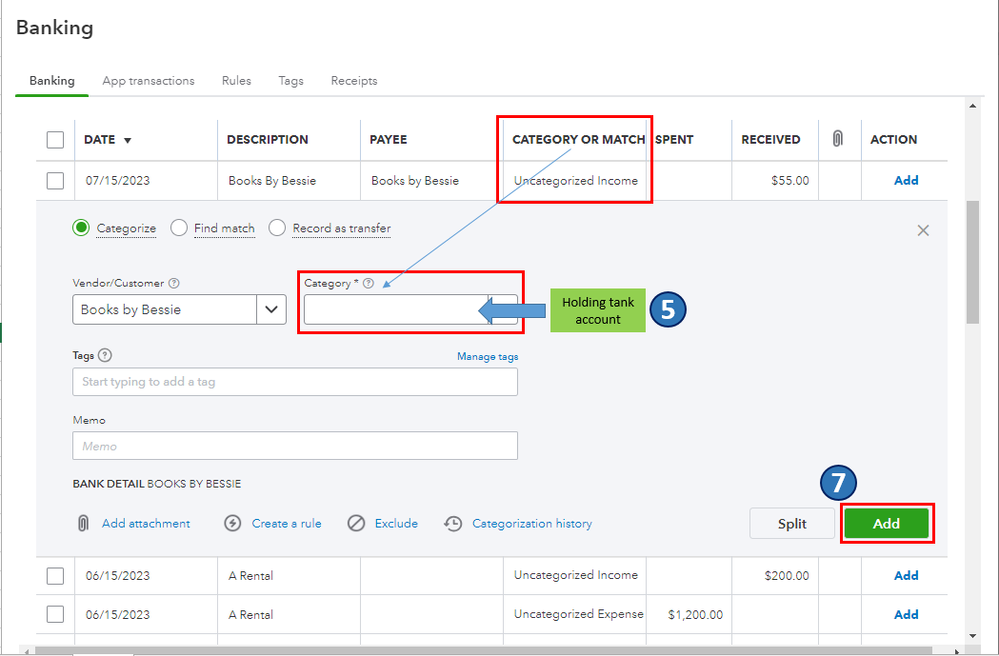
Task: Click into the Memo text field
Action: click(295, 446)
